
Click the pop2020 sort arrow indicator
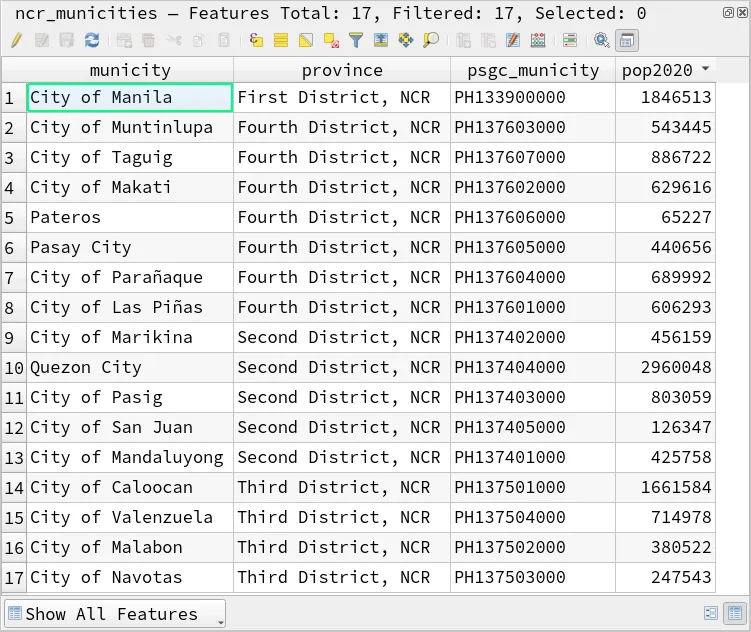[705, 68]
